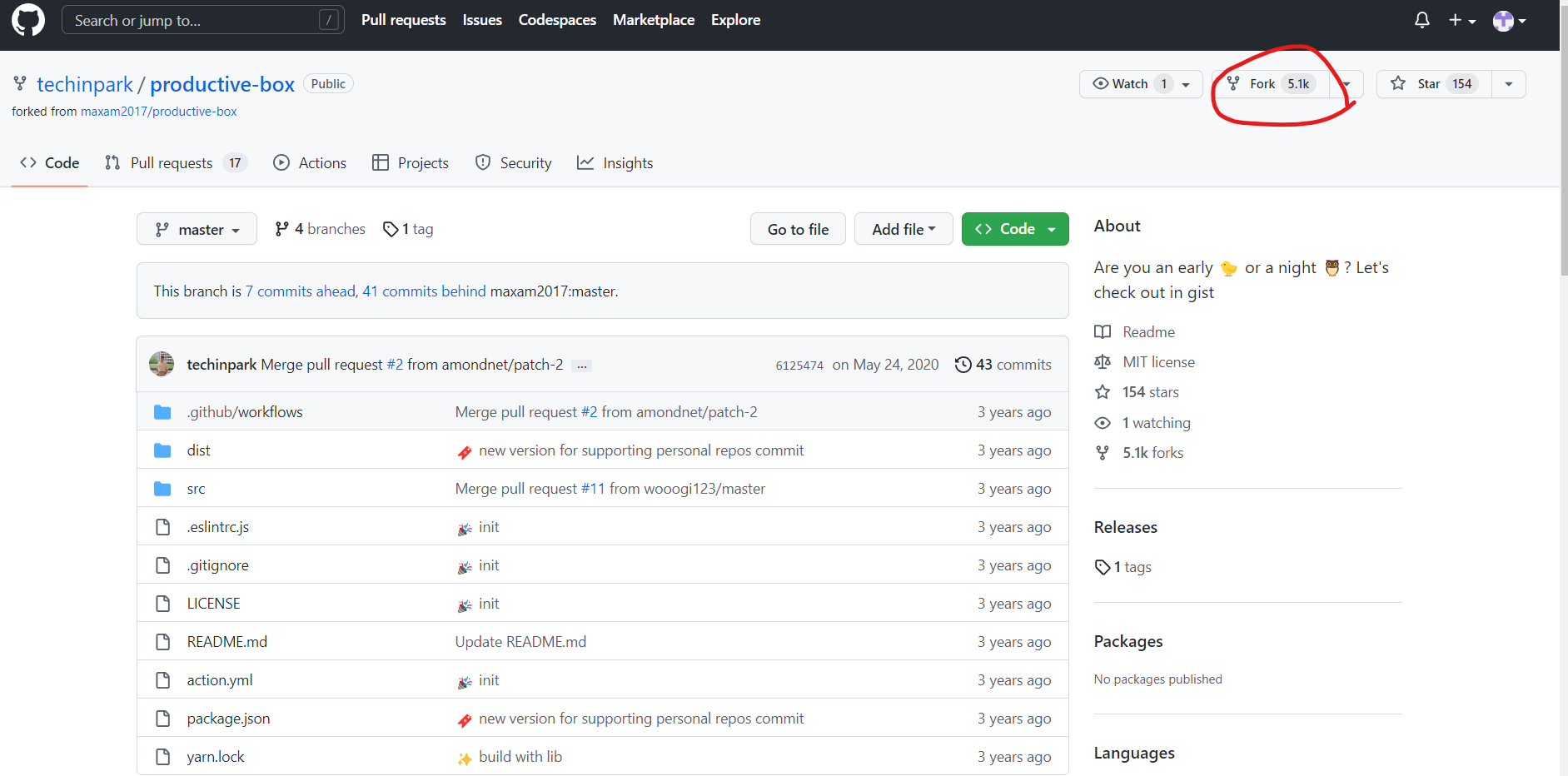Switch to the Code tab

click(50, 163)
